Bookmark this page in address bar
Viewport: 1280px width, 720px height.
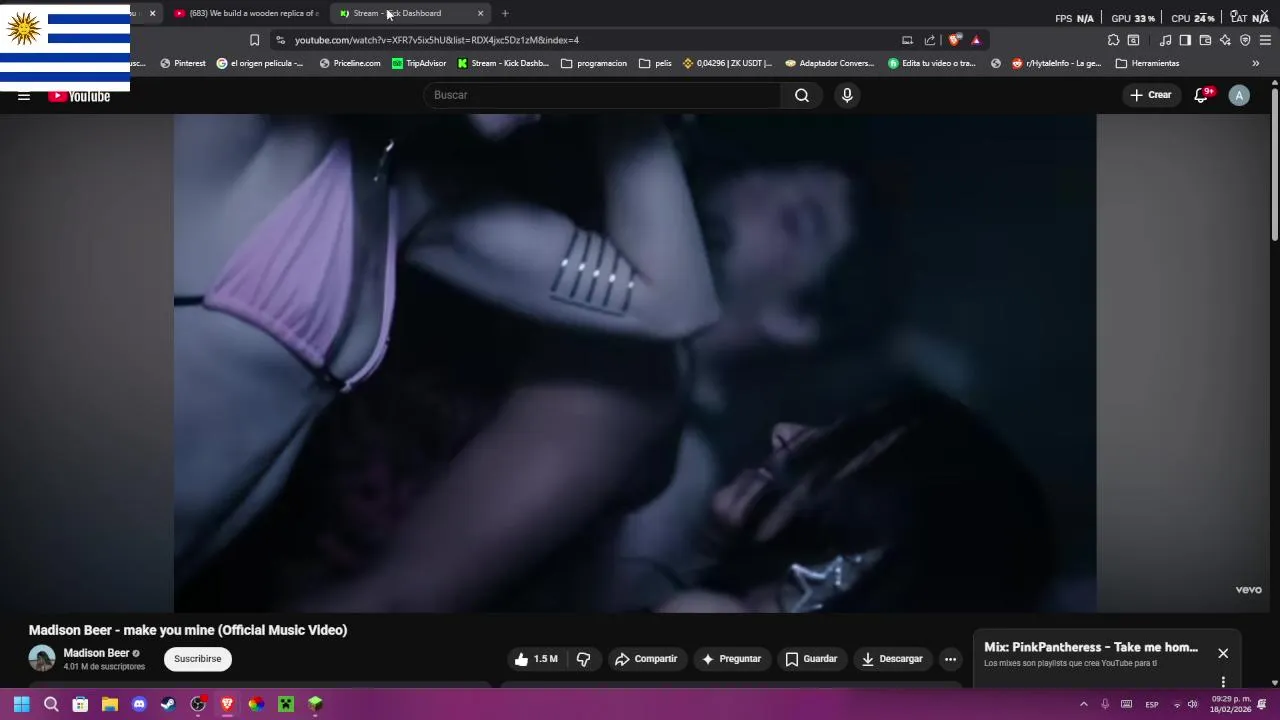tap(254, 40)
